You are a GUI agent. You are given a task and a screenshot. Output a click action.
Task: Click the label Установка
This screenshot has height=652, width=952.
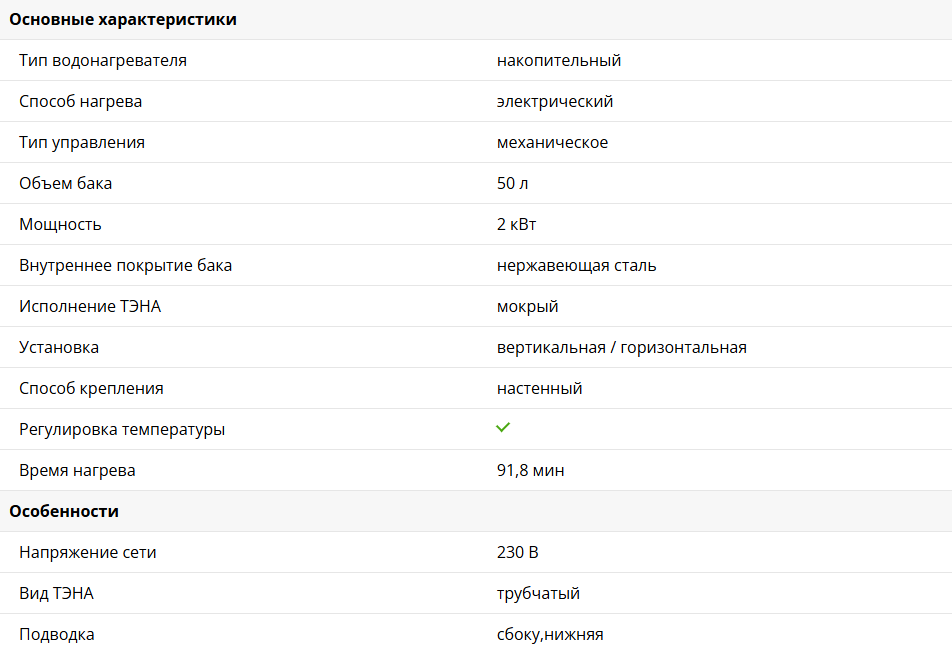(59, 347)
